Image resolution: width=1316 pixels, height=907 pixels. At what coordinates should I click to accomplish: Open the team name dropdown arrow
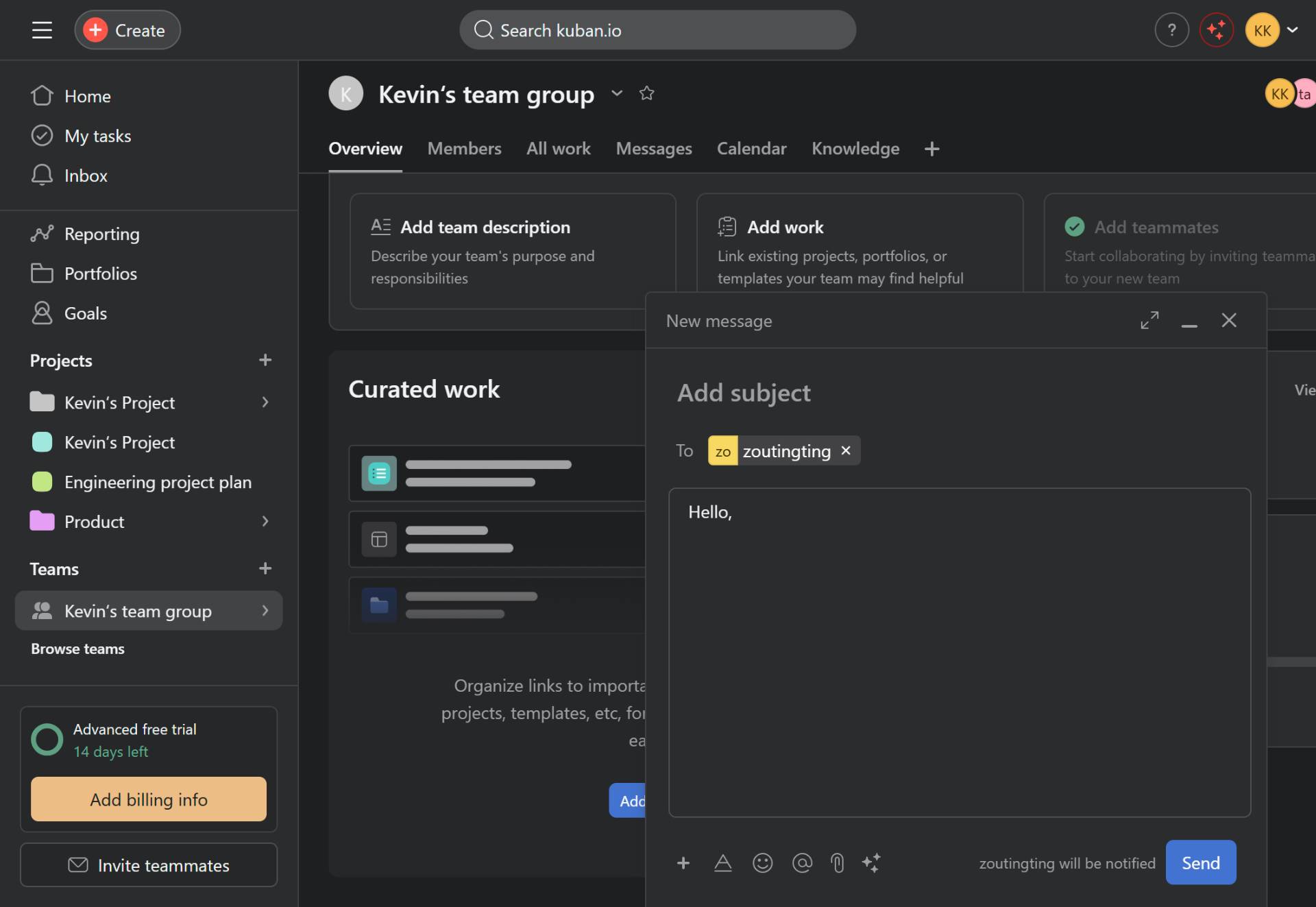click(617, 93)
